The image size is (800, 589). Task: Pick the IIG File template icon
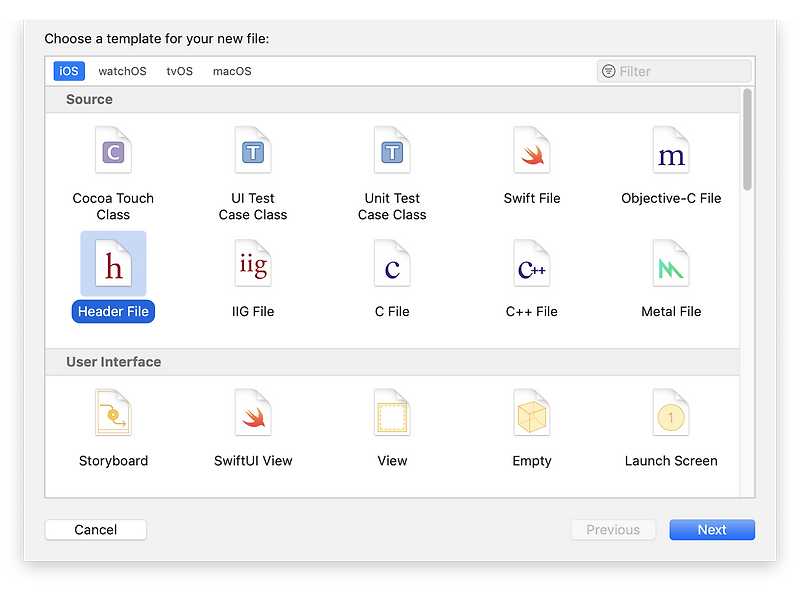tap(253, 264)
